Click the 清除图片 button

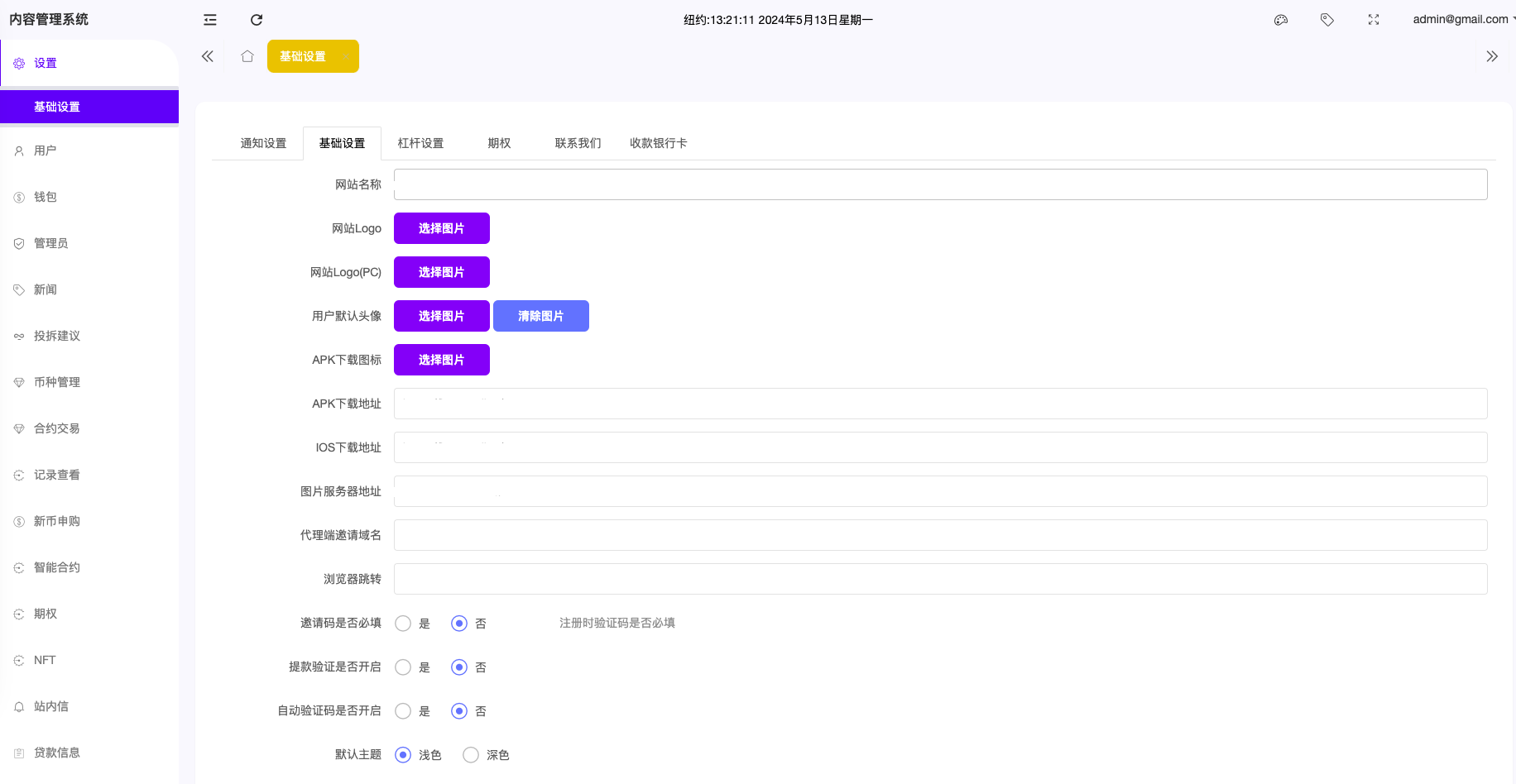point(541,316)
